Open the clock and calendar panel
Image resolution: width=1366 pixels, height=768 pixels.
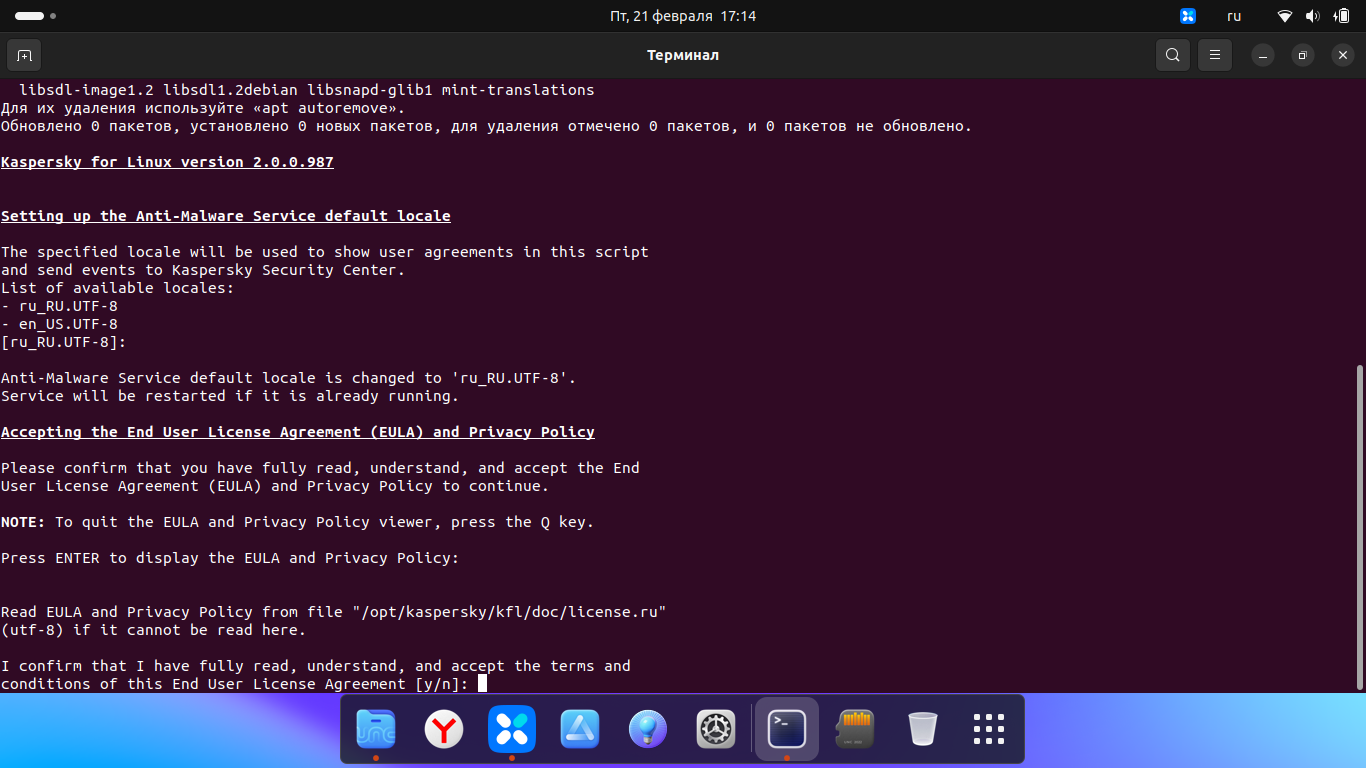point(683,16)
